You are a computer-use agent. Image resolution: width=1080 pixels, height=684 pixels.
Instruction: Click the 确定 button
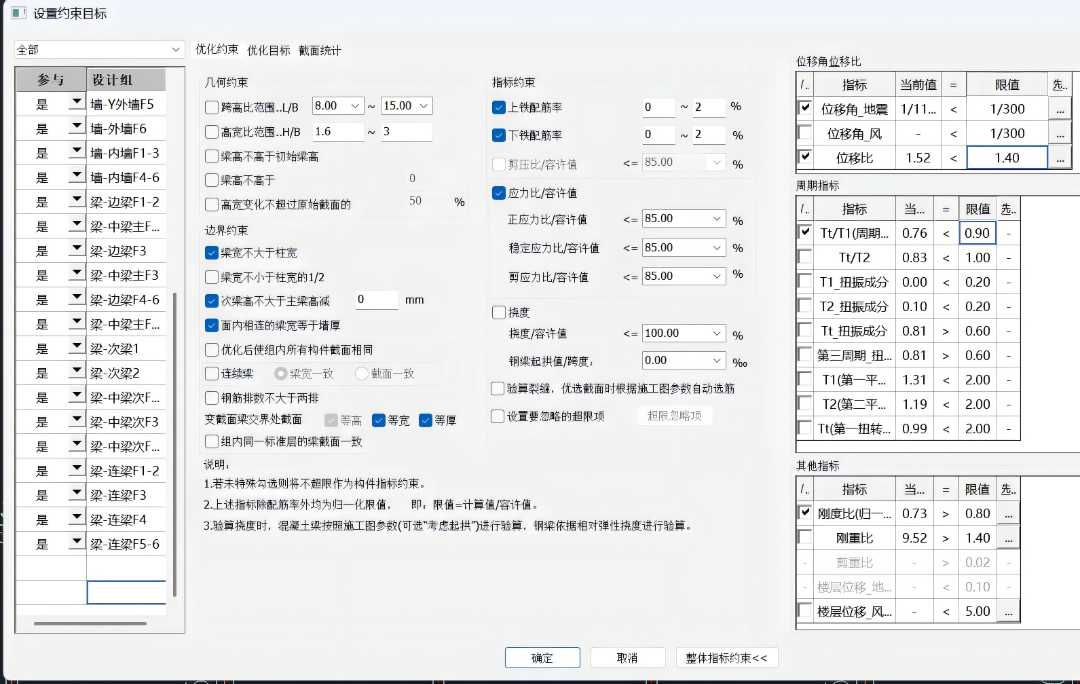click(542, 658)
